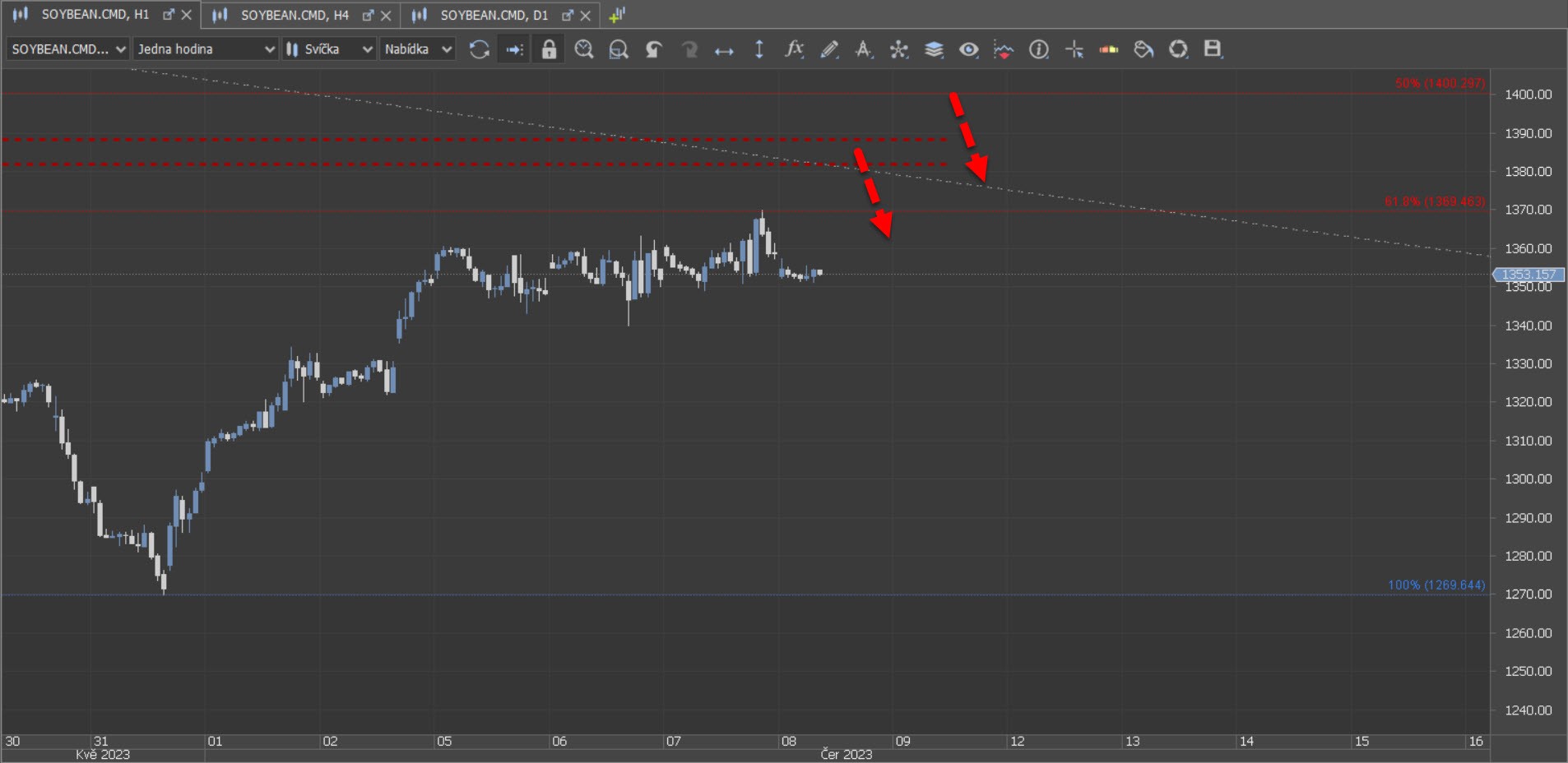Switch to the SOYBEAN.CMD, D1 tab
This screenshot has height=763, width=1568.
[494, 15]
